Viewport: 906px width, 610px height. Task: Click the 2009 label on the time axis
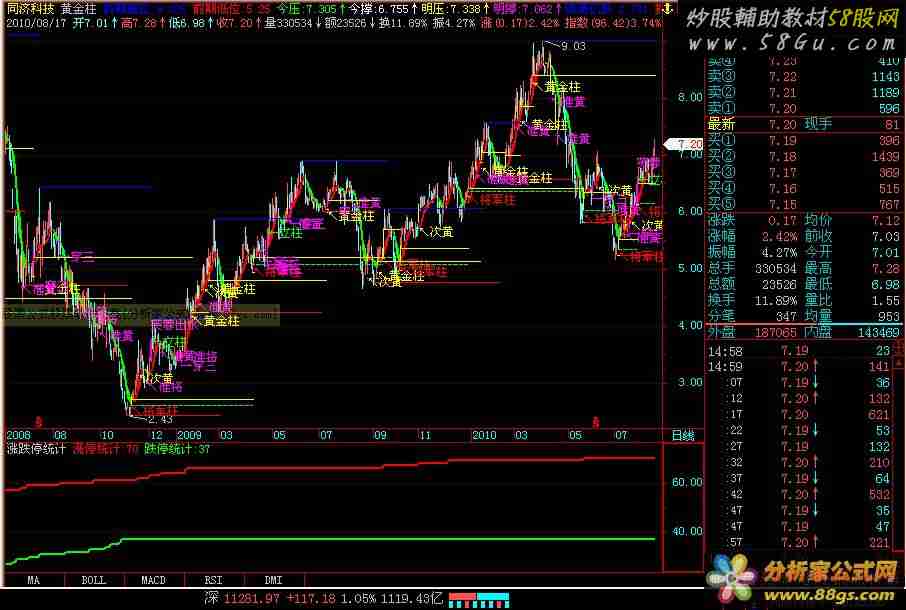(x=189, y=435)
